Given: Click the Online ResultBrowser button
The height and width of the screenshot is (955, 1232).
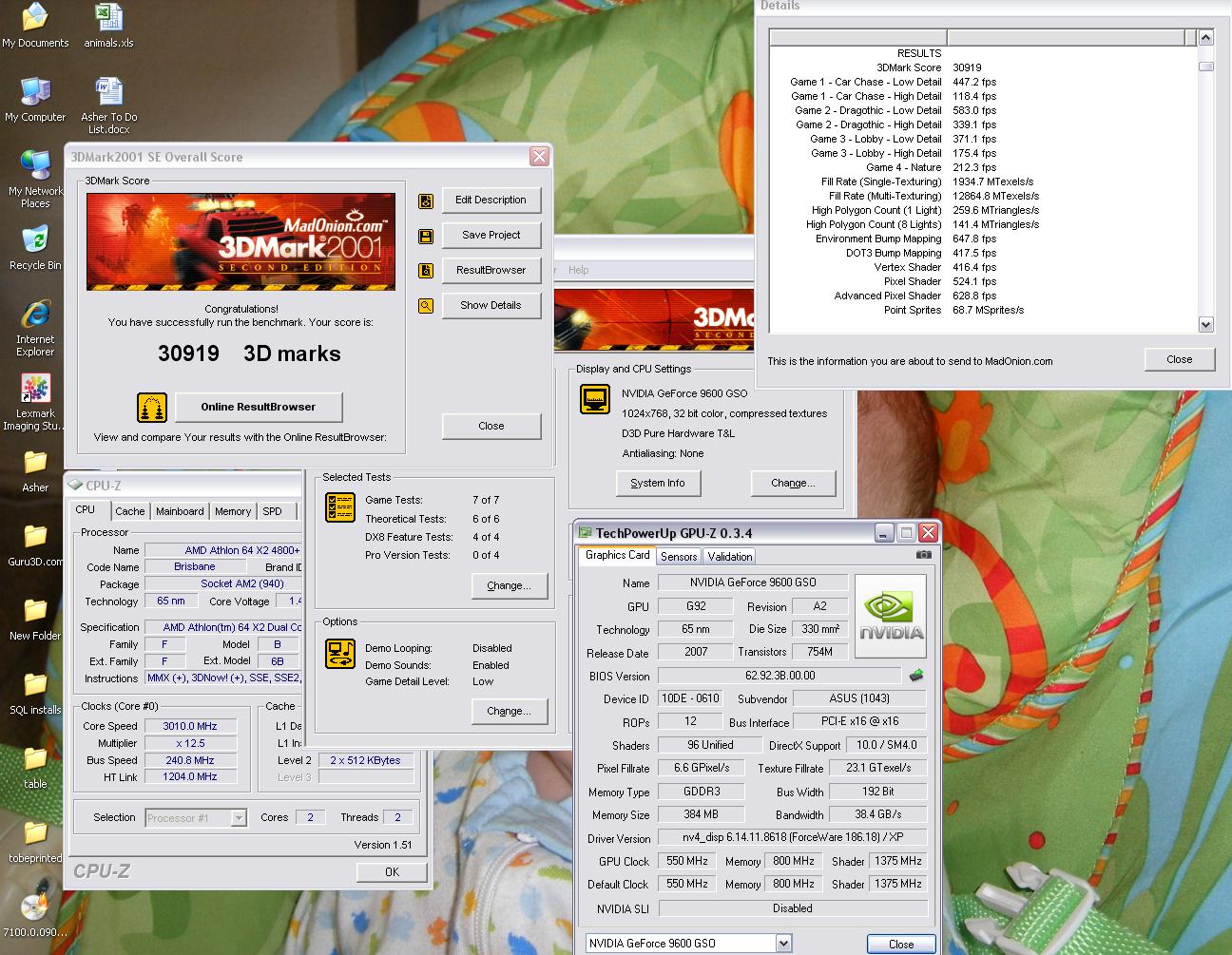Looking at the screenshot, I should (x=259, y=408).
